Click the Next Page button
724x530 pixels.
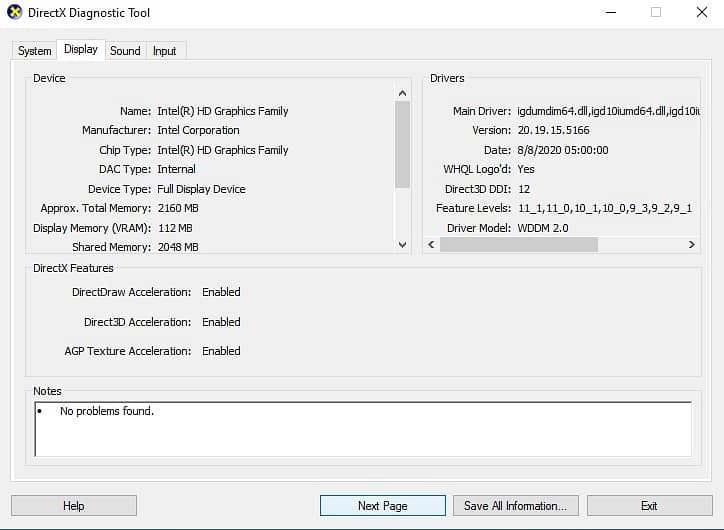(382, 506)
